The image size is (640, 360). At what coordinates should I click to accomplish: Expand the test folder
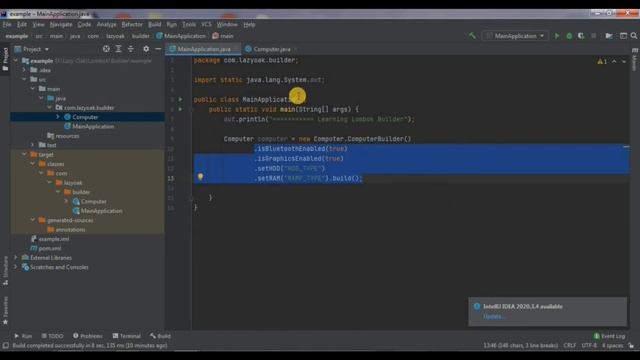coord(33,145)
